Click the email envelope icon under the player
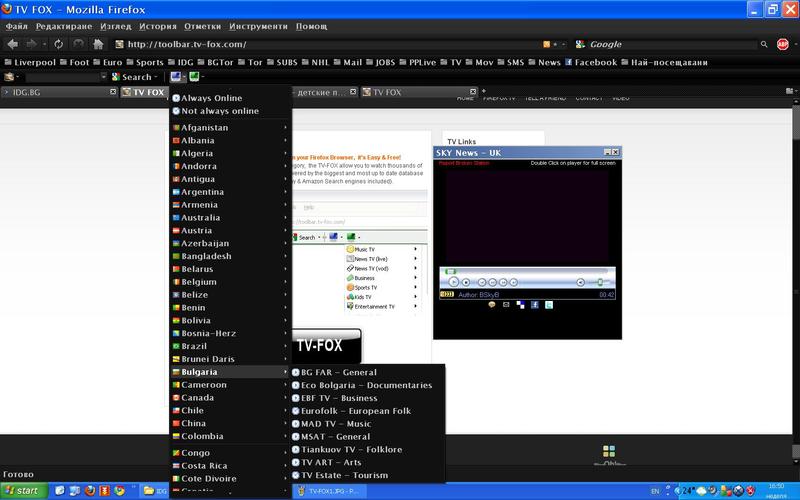Viewport: 800px width, 500px height. pyautogui.click(x=506, y=305)
